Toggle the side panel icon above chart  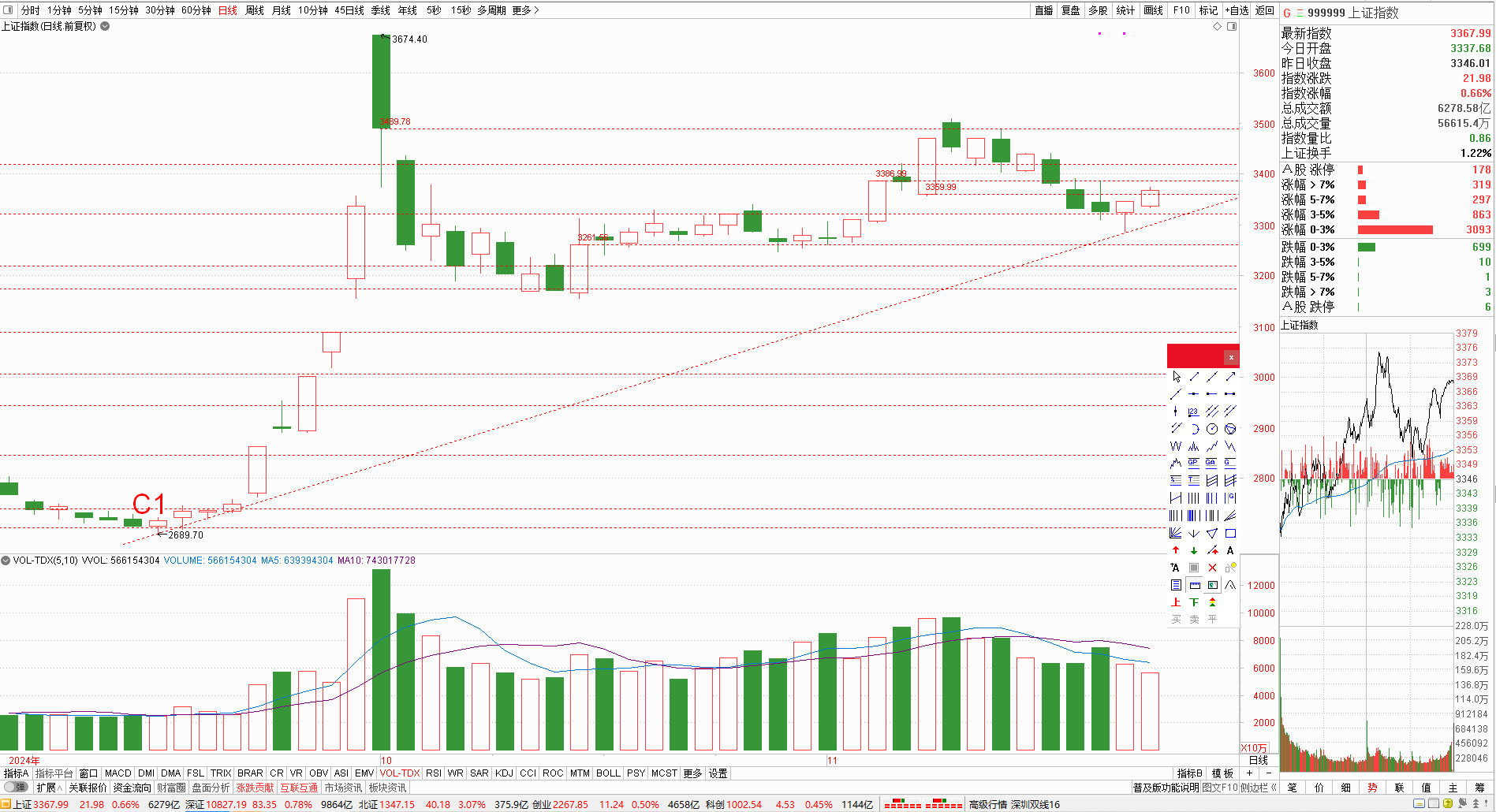[1232, 26]
